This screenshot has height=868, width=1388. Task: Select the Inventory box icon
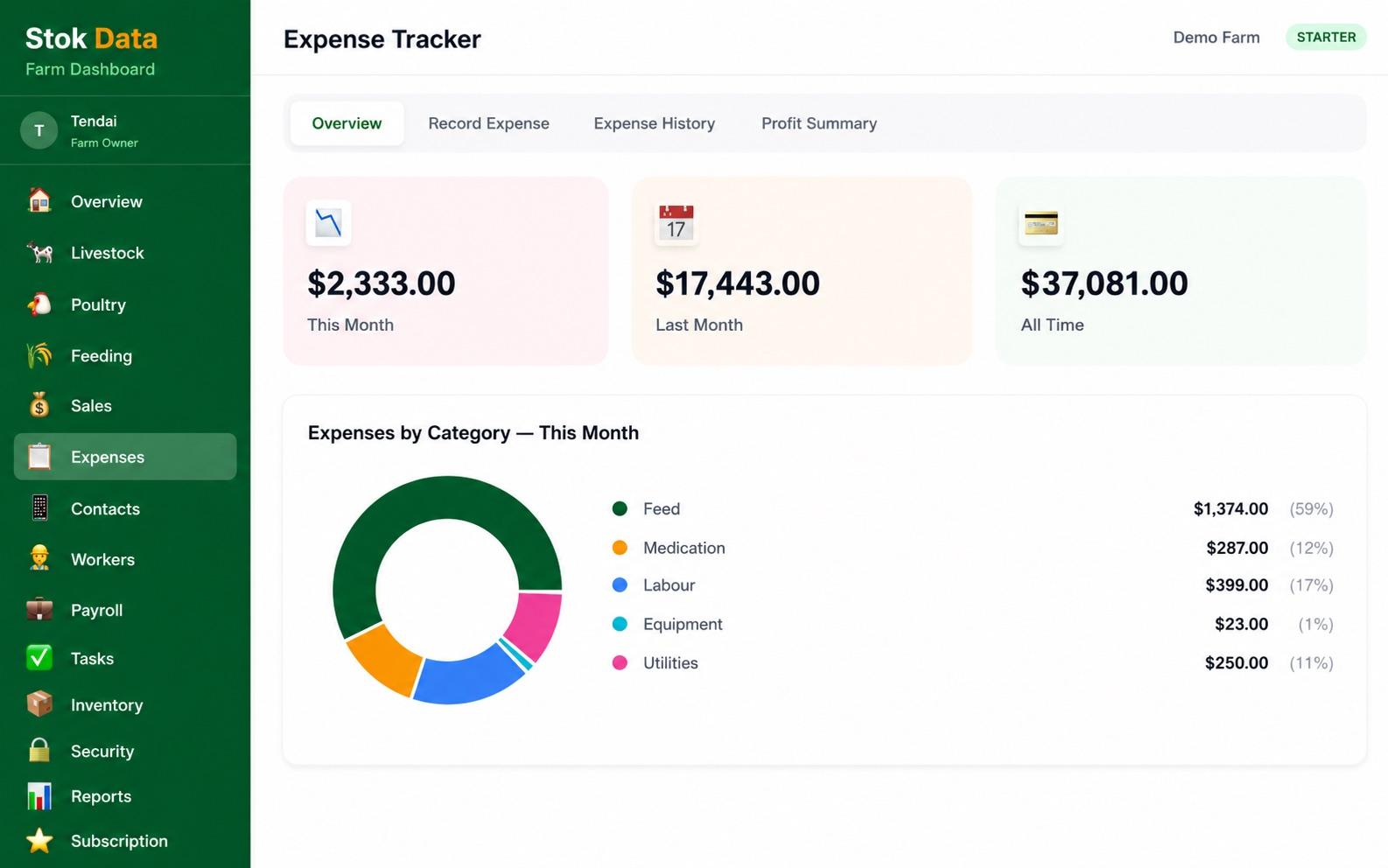coord(39,703)
